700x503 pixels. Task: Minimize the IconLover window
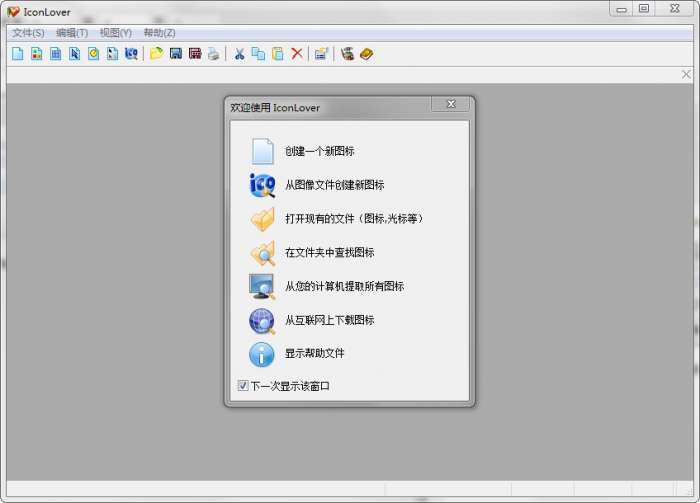click(x=621, y=9)
